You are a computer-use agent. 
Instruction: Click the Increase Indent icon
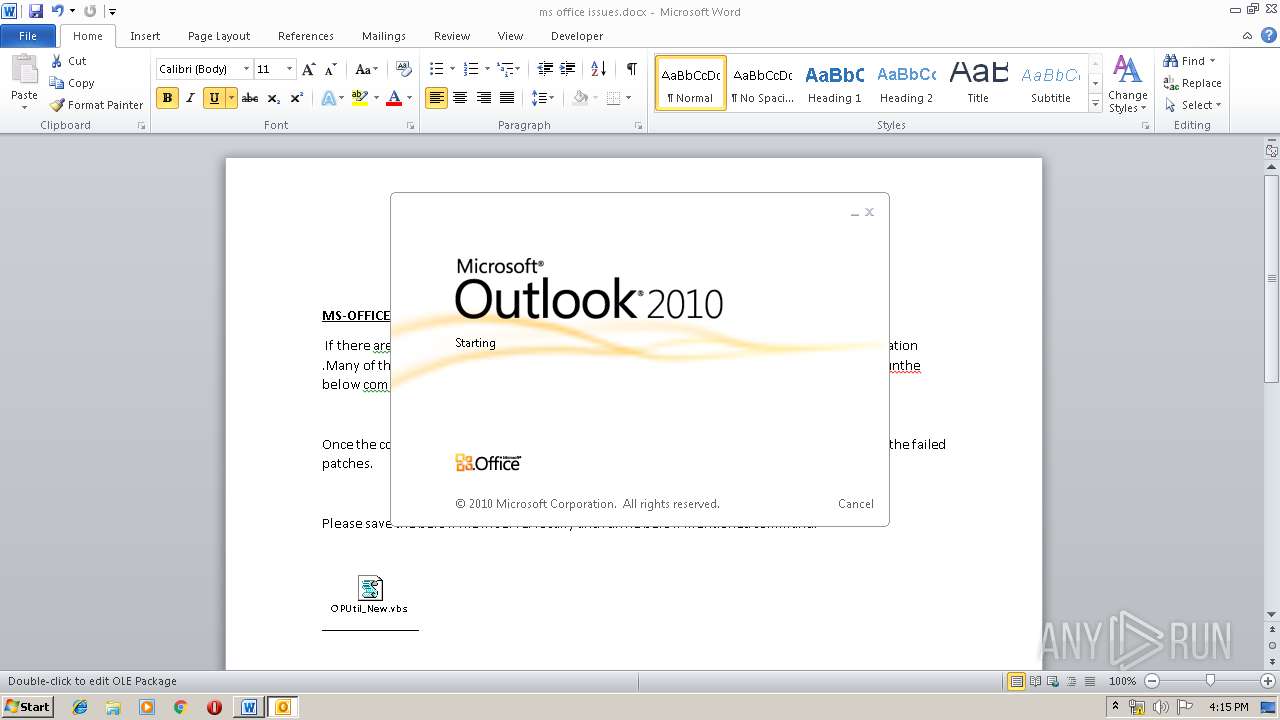point(568,69)
